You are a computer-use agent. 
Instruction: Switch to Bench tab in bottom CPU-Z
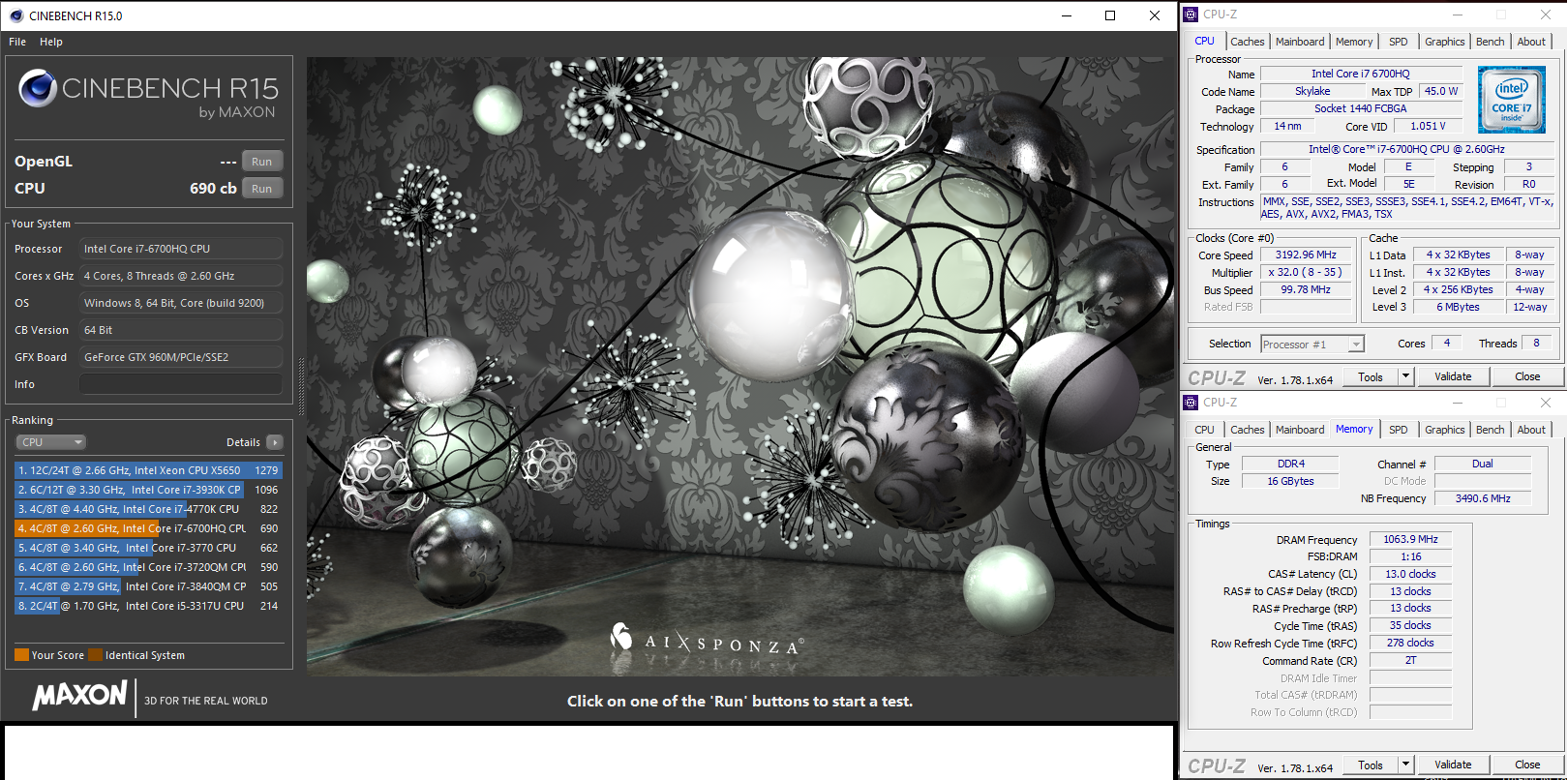1490,430
